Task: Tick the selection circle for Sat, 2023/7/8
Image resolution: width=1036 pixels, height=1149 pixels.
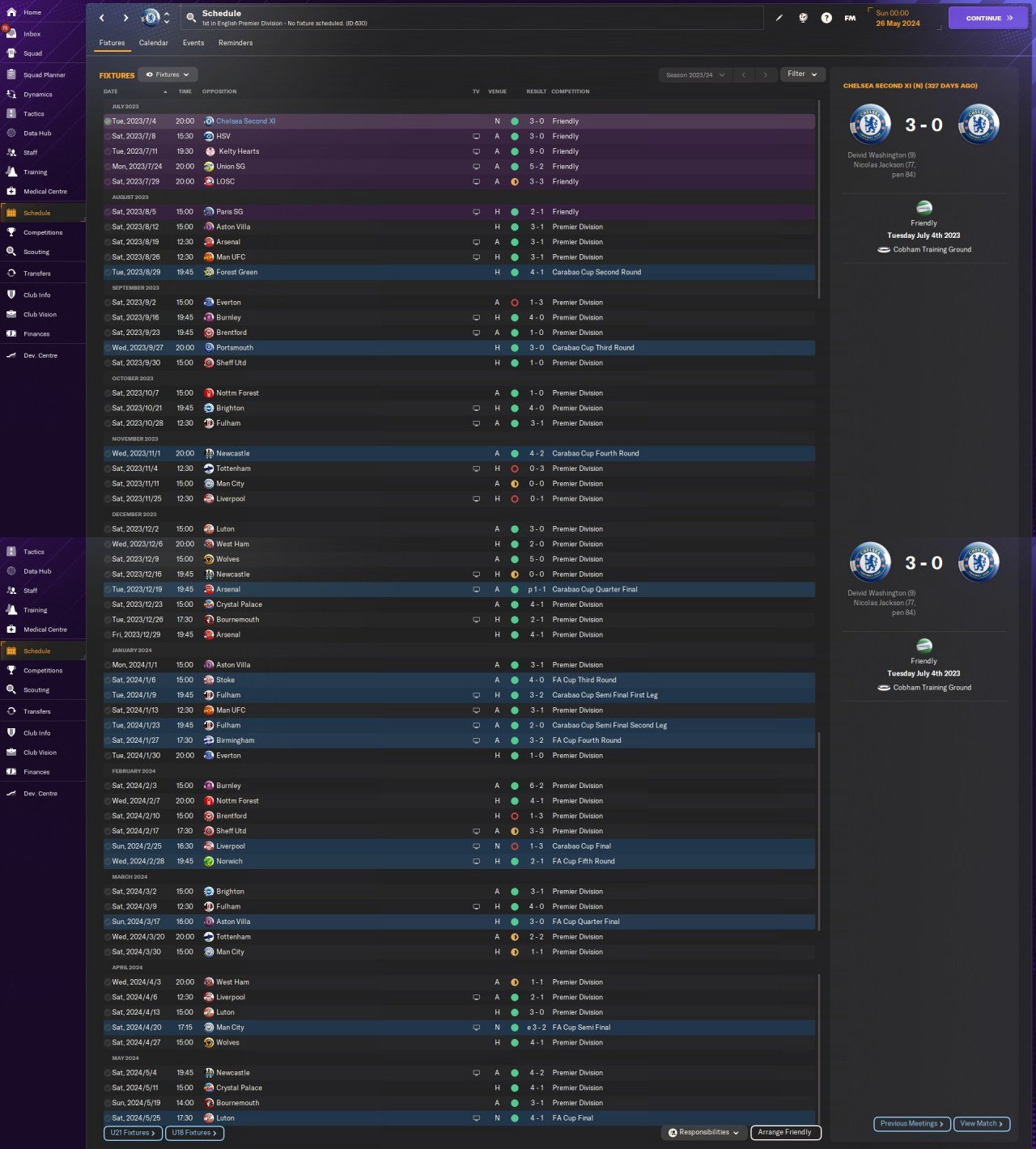Action: [108, 136]
